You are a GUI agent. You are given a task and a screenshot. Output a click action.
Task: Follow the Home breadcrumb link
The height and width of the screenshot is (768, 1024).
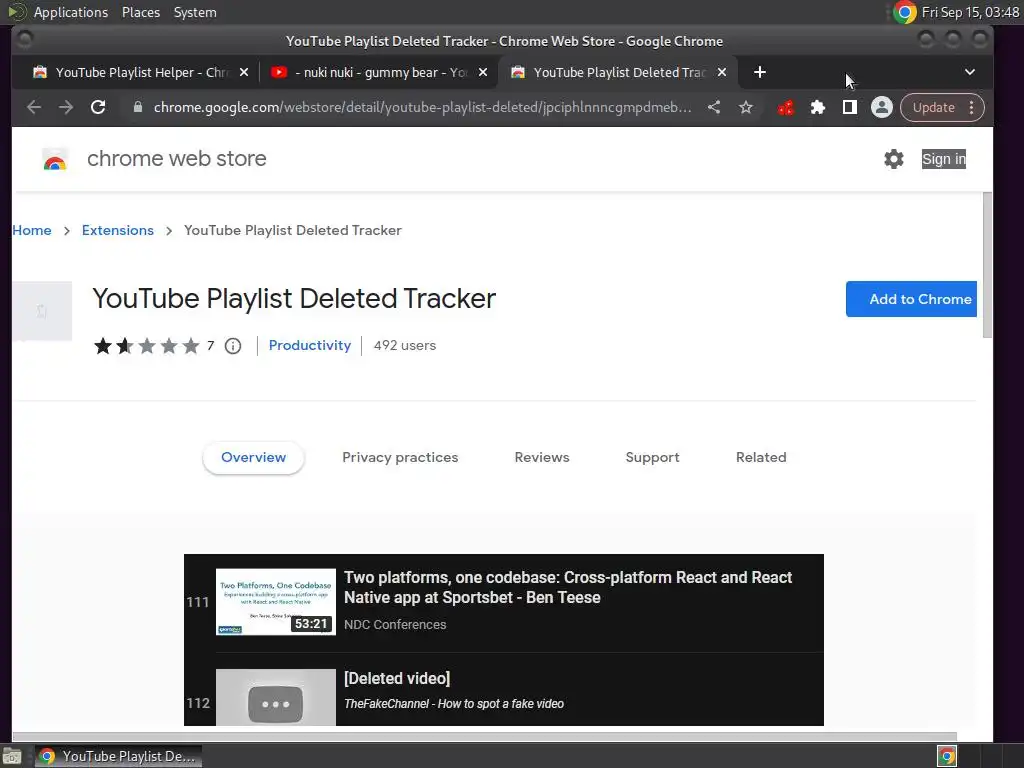tap(31, 230)
